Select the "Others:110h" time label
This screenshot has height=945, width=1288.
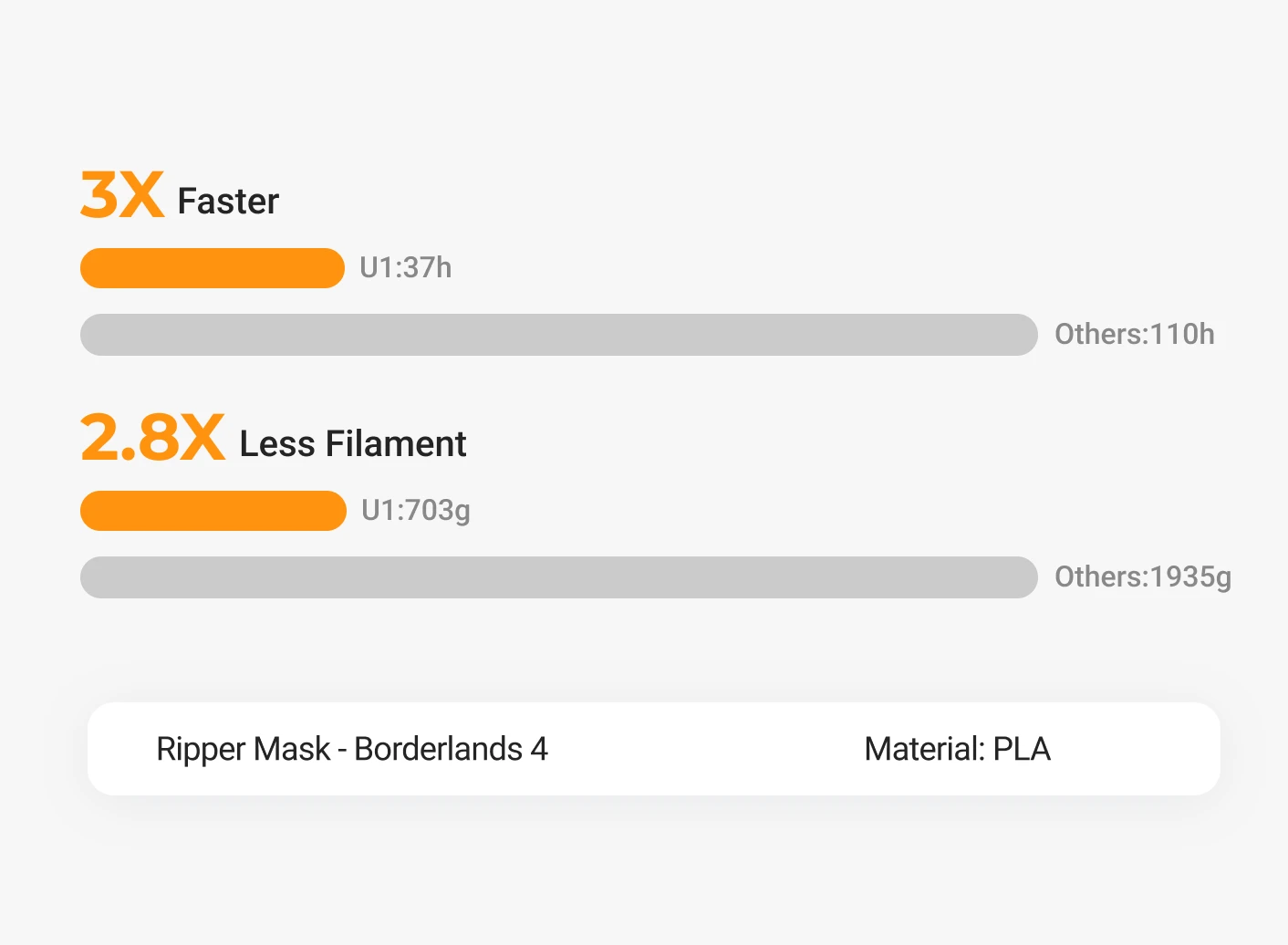1134,335
